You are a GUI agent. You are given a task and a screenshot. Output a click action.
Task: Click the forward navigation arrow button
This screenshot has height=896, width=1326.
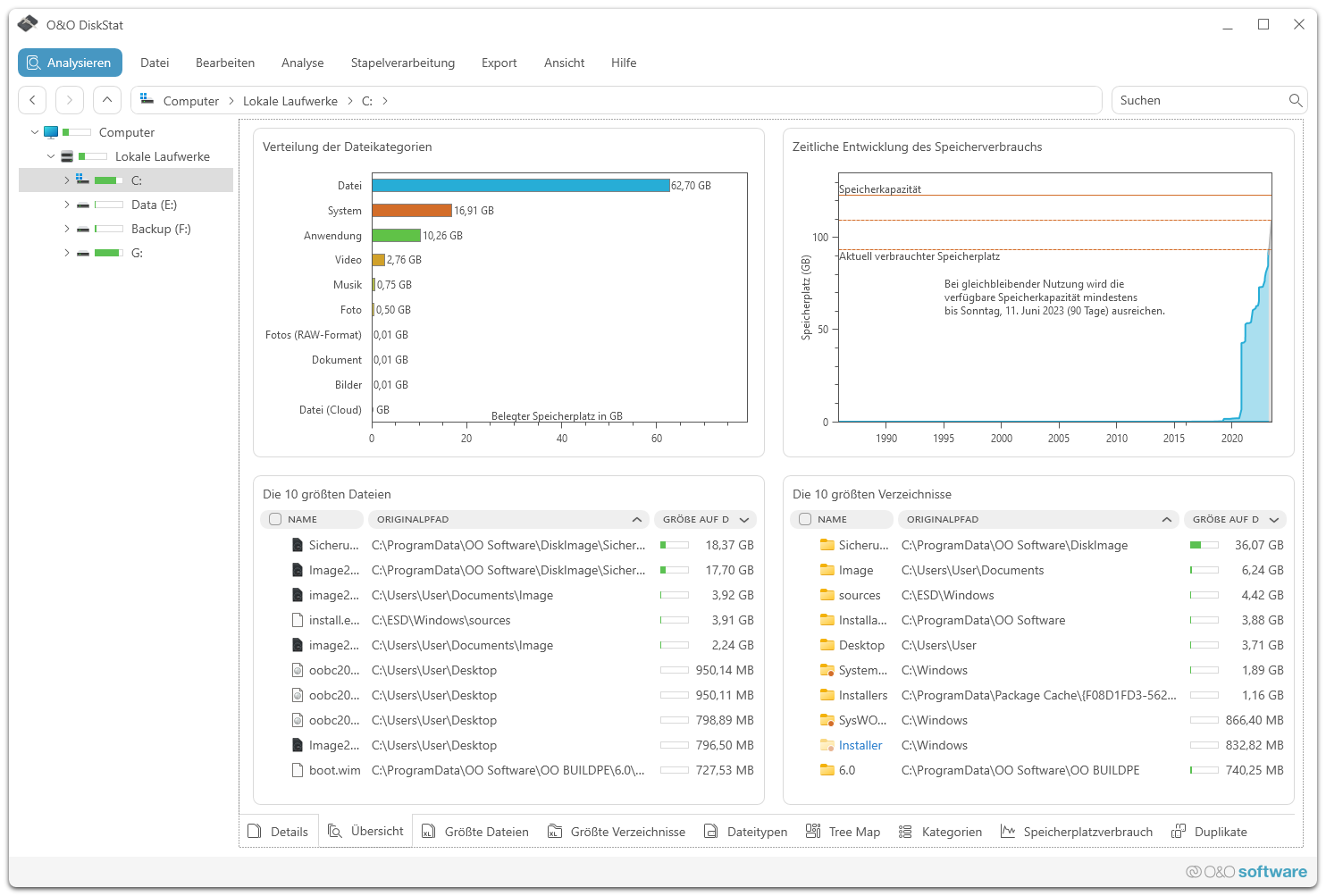tap(70, 100)
